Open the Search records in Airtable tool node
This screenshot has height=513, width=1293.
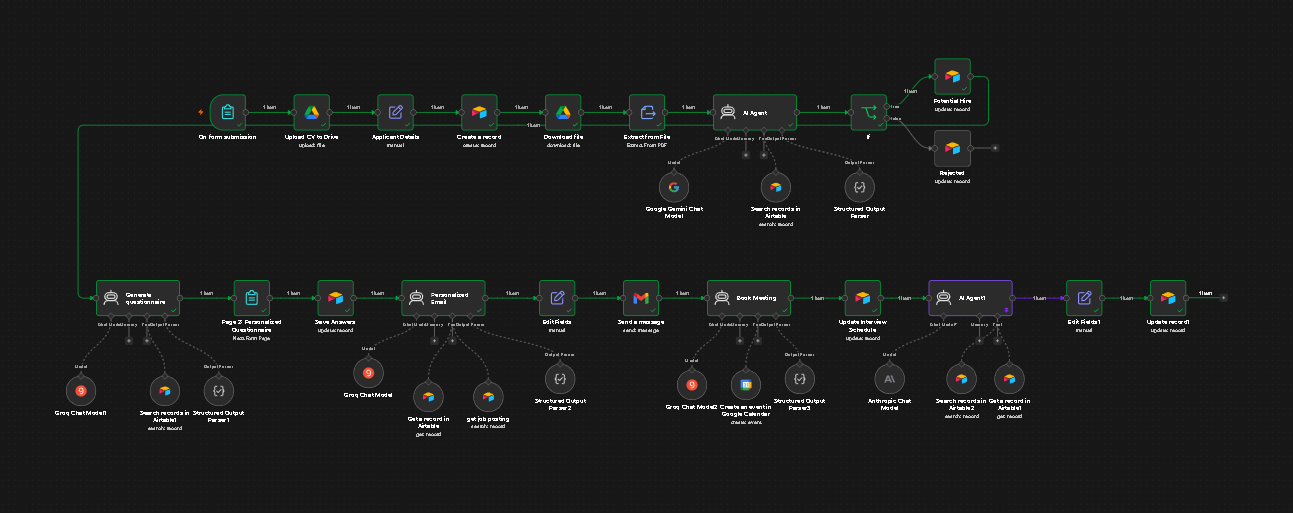point(775,187)
